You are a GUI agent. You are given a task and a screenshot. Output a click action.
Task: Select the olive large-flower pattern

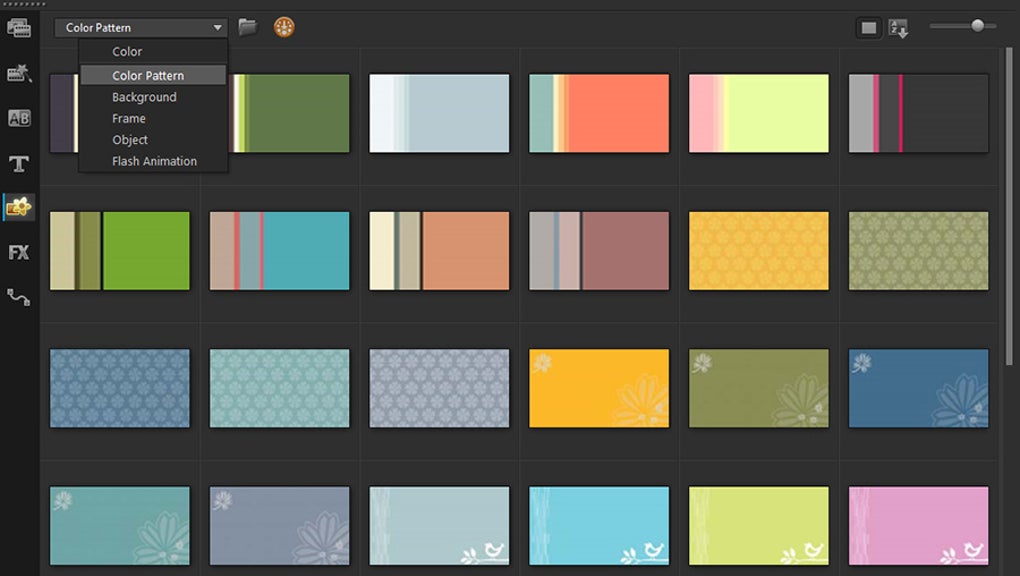pos(758,389)
